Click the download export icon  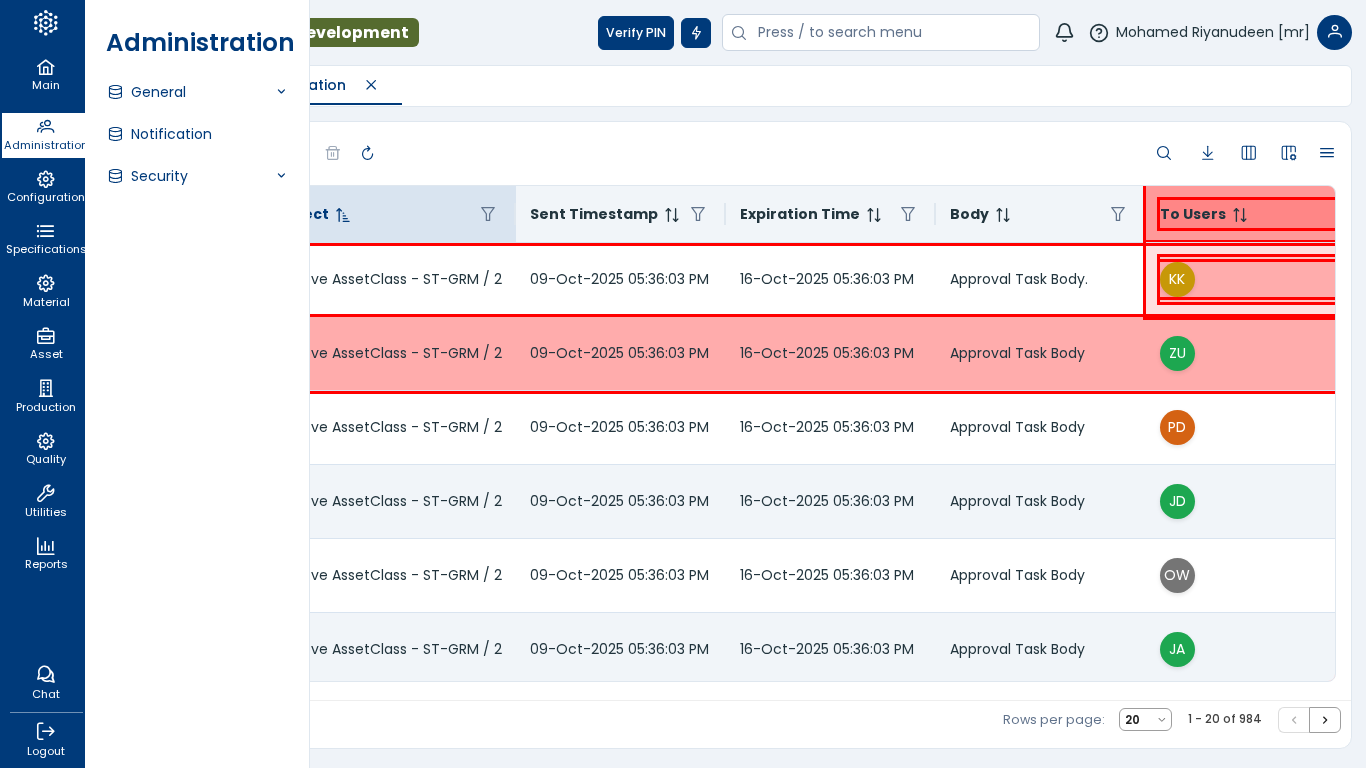click(x=1207, y=153)
